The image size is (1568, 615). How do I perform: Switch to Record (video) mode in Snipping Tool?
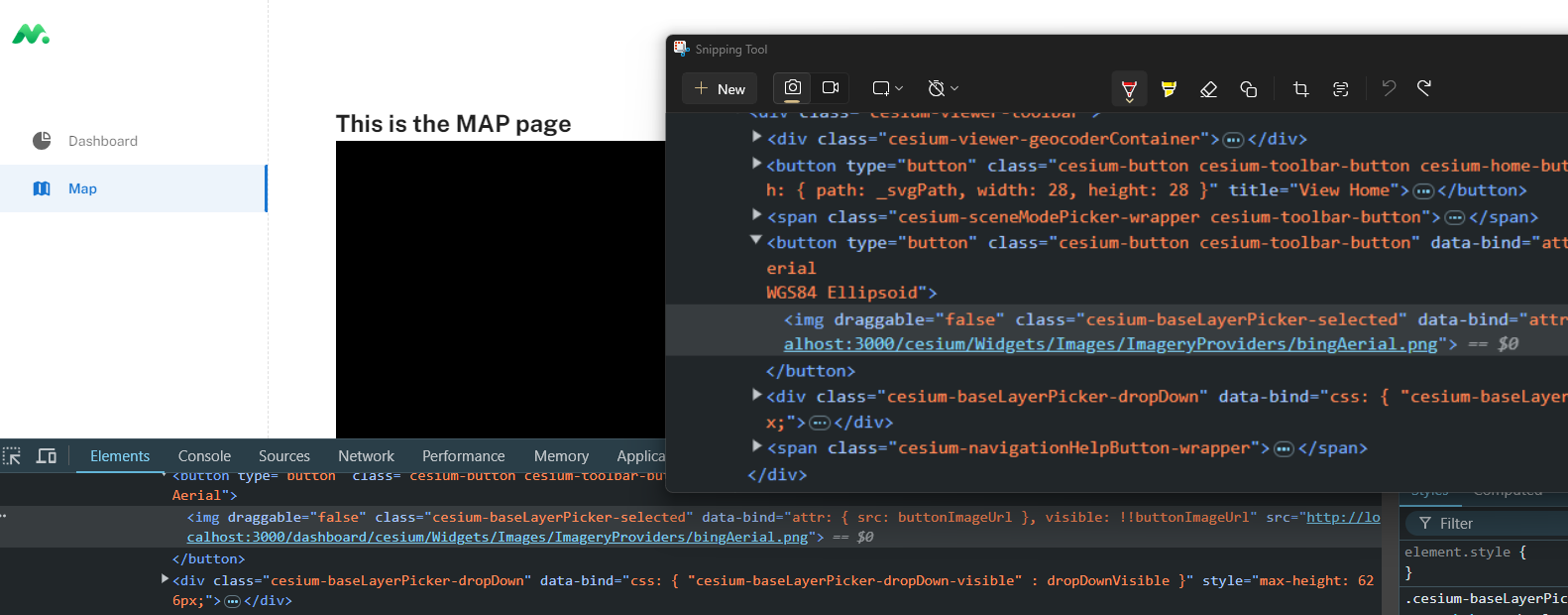coord(831,88)
